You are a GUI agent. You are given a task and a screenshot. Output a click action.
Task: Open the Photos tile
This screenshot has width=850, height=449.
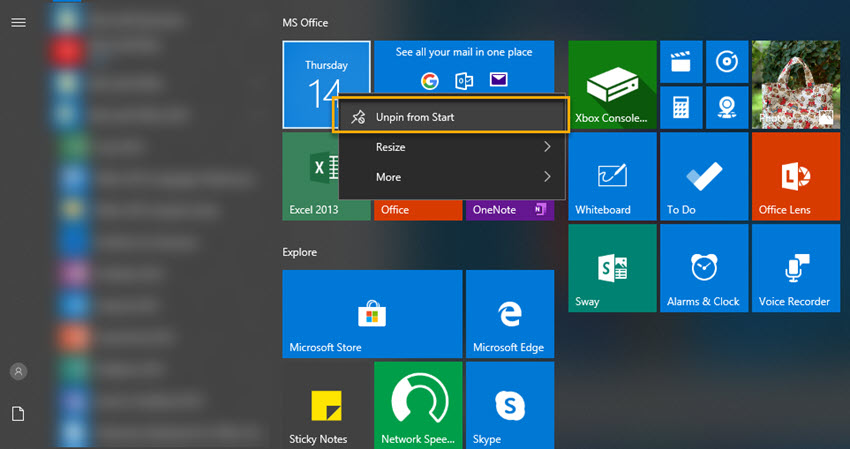point(796,85)
